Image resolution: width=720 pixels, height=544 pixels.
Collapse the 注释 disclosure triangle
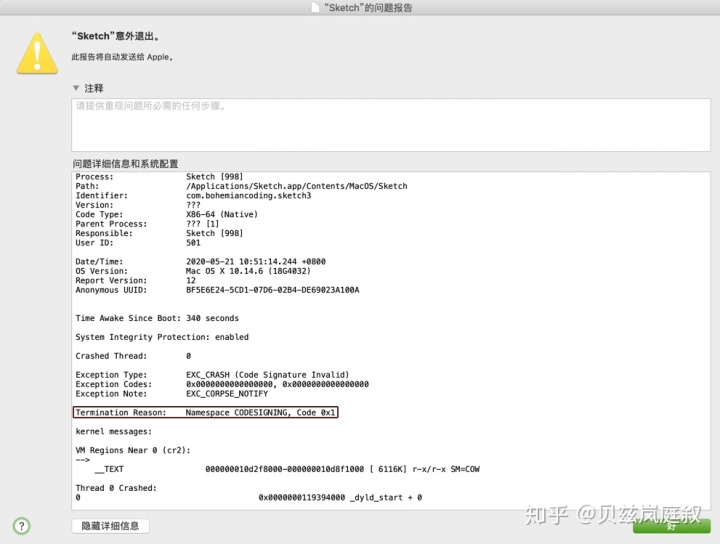[76, 88]
